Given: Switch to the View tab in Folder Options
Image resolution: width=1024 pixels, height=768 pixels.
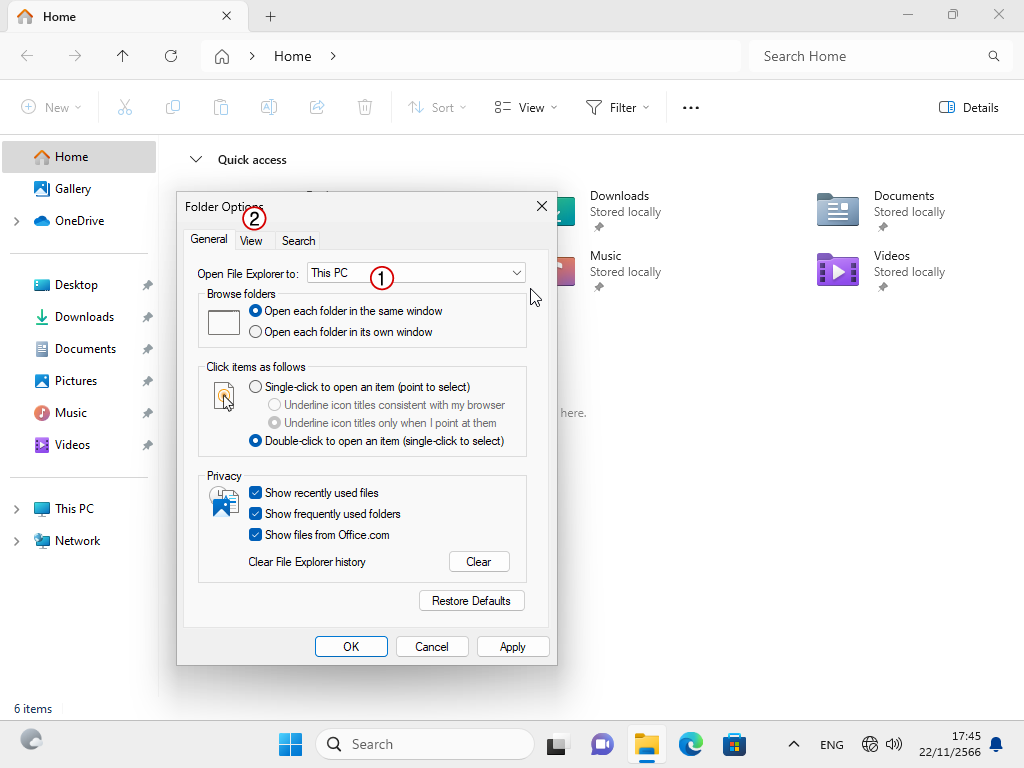Looking at the screenshot, I should [x=251, y=241].
